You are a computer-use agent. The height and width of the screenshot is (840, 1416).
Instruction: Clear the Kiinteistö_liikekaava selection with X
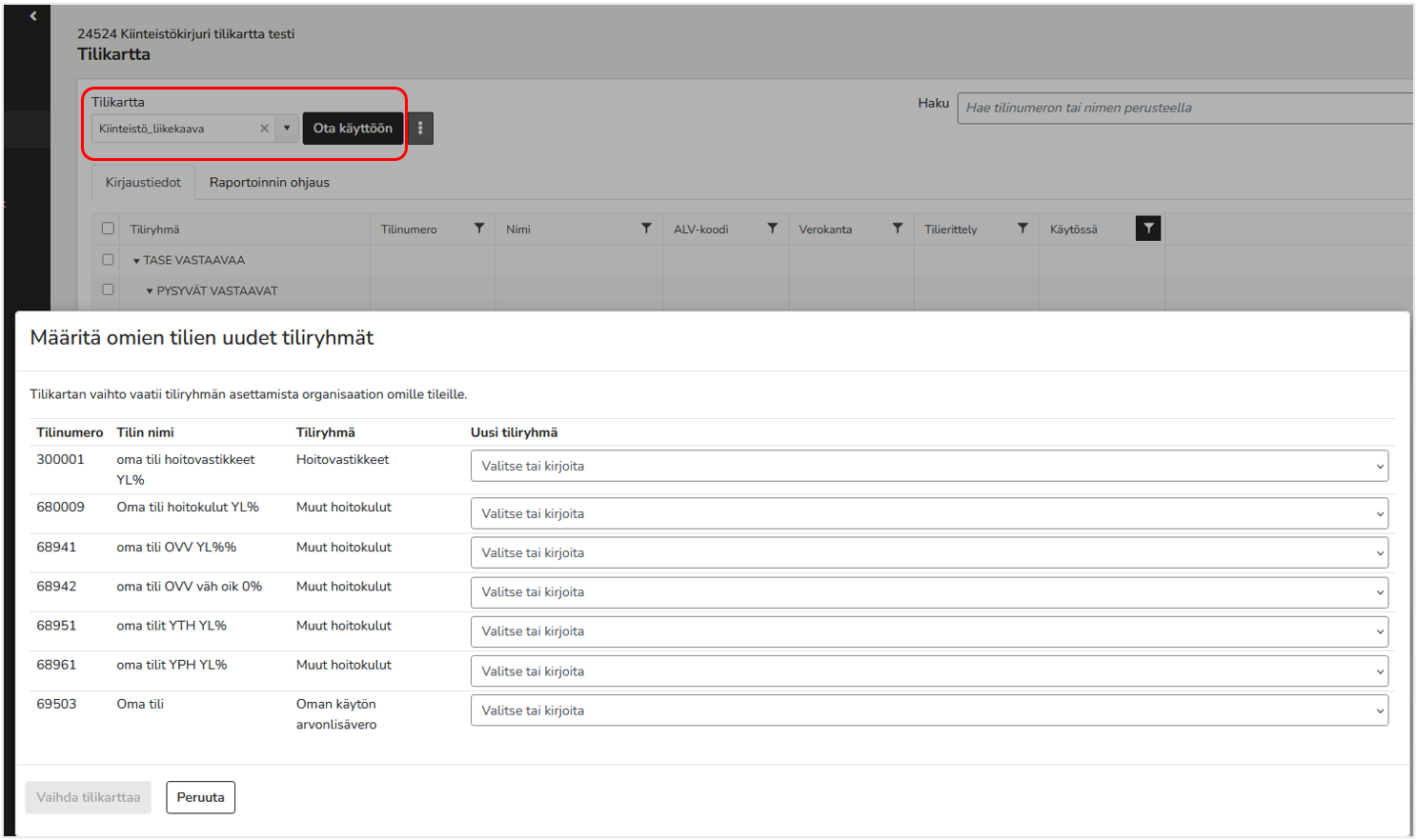pos(264,129)
